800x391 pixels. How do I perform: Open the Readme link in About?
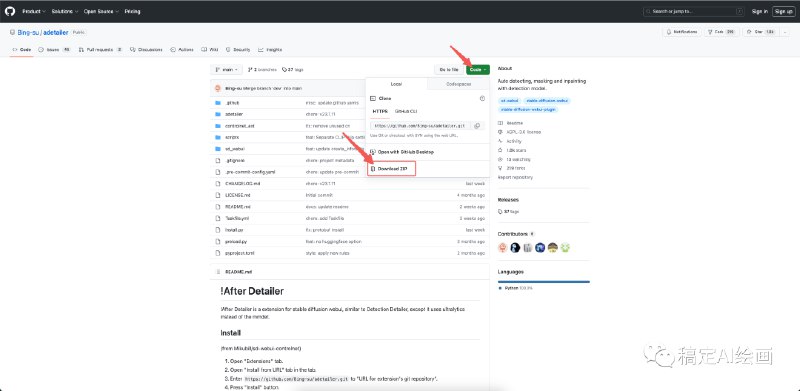(x=511, y=123)
